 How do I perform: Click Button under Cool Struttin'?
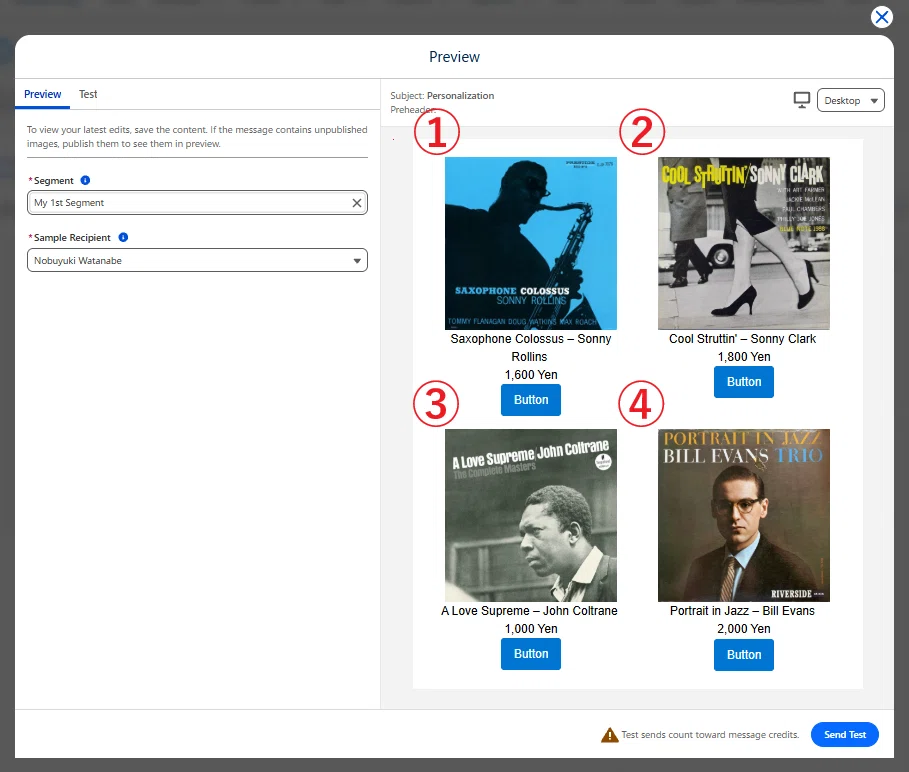(743, 382)
